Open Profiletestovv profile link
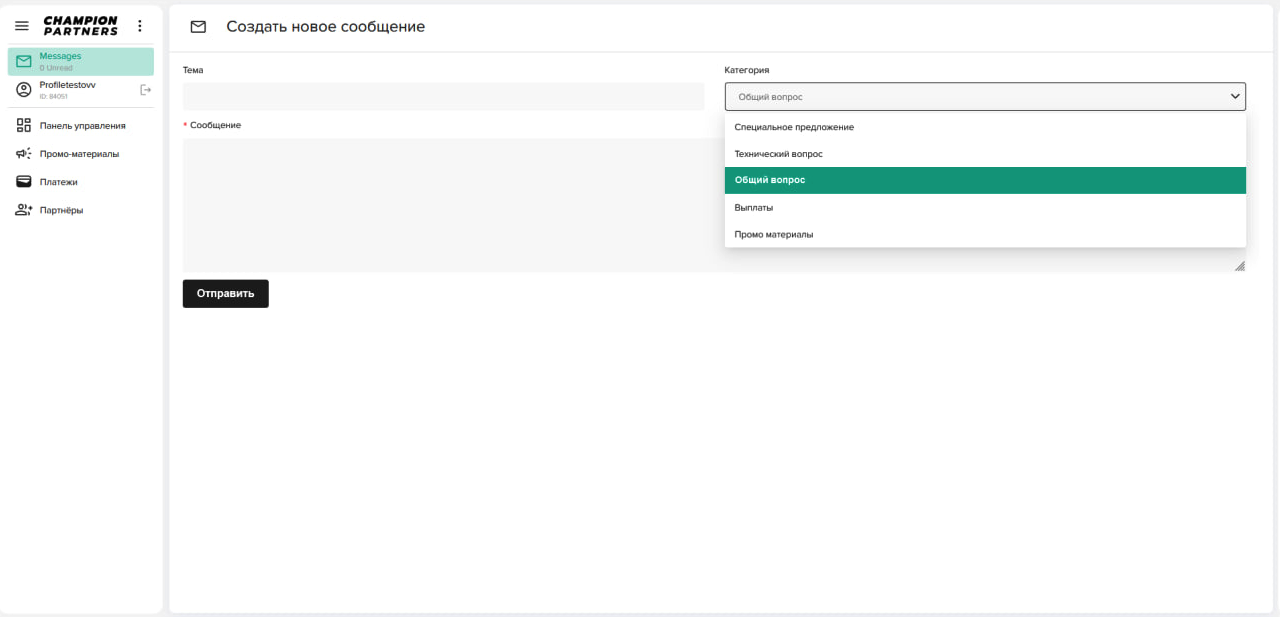 point(68,86)
